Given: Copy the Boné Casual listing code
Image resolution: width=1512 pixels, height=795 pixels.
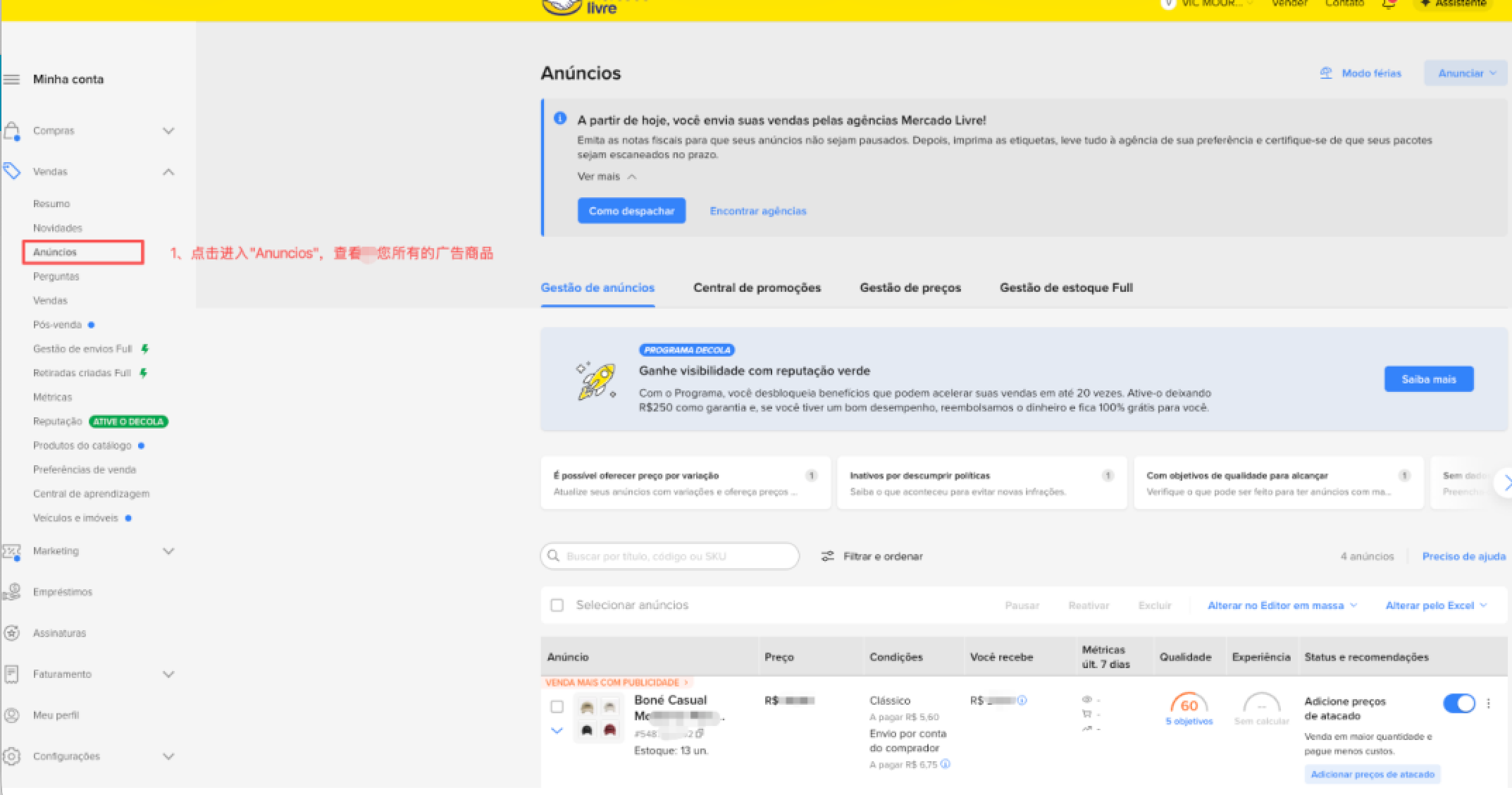Looking at the screenshot, I should pyautogui.click(x=700, y=734).
